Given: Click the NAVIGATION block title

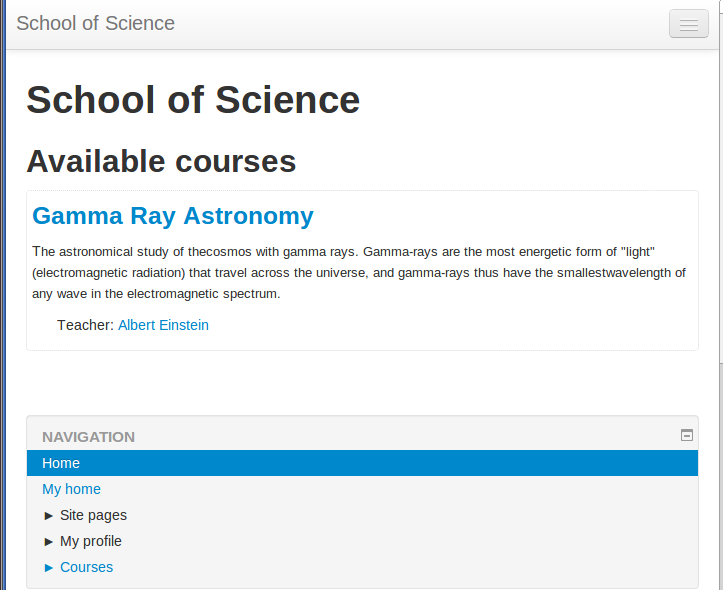Looking at the screenshot, I should 88,437.
